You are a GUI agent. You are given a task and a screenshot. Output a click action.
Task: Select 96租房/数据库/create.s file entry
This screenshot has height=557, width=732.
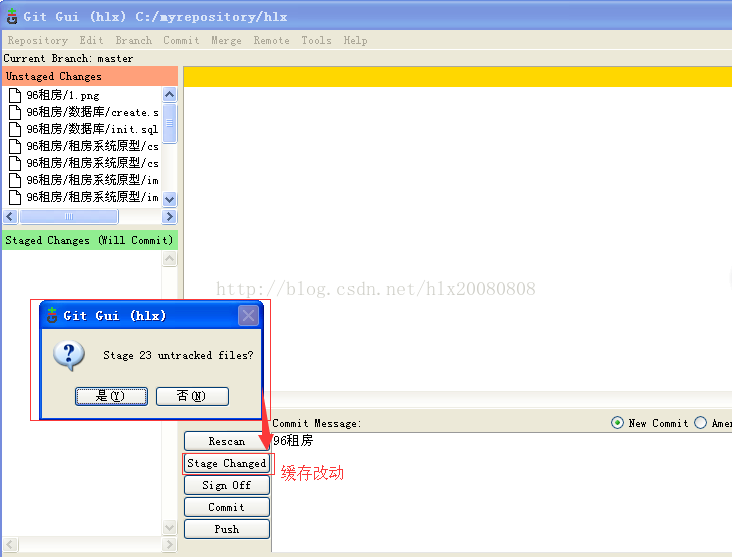tap(92, 113)
